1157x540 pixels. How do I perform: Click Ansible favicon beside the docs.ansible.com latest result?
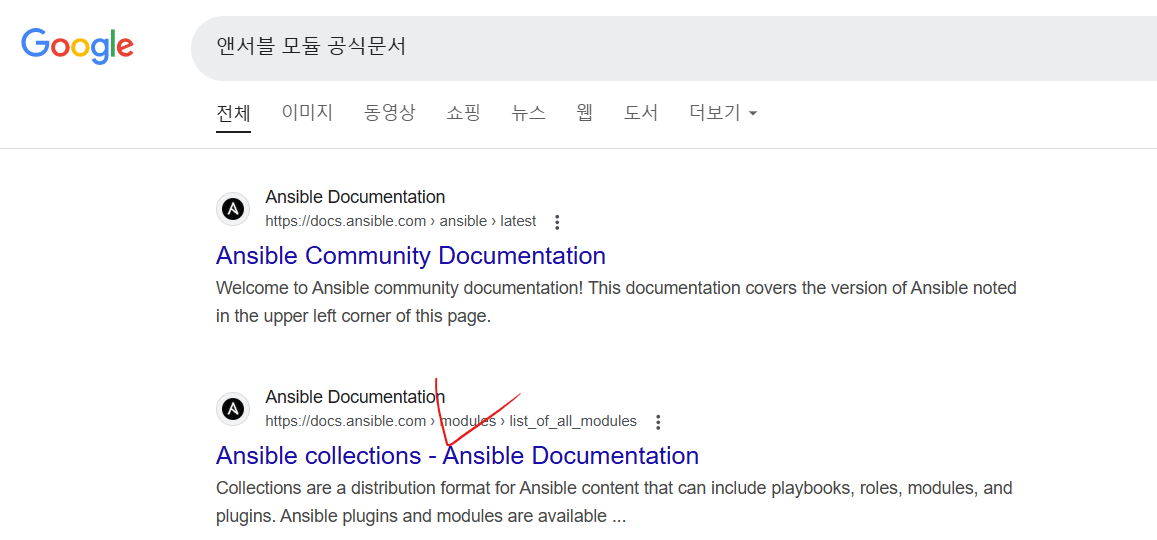pos(233,209)
